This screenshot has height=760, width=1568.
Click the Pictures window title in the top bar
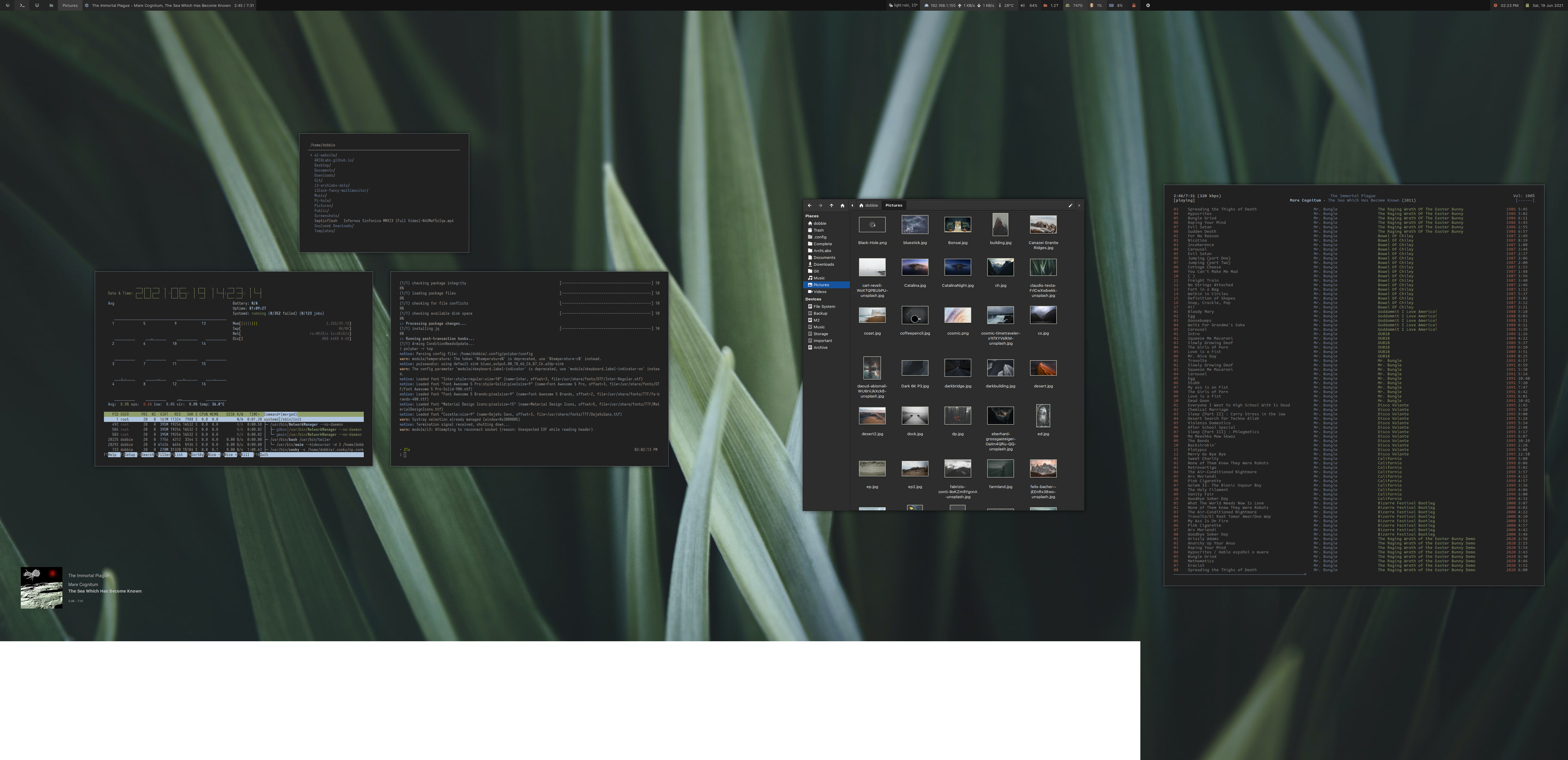point(70,5)
